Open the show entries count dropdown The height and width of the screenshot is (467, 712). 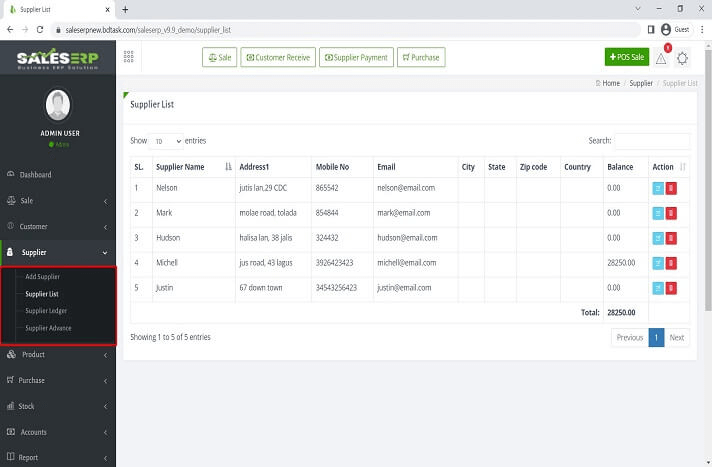166,142
